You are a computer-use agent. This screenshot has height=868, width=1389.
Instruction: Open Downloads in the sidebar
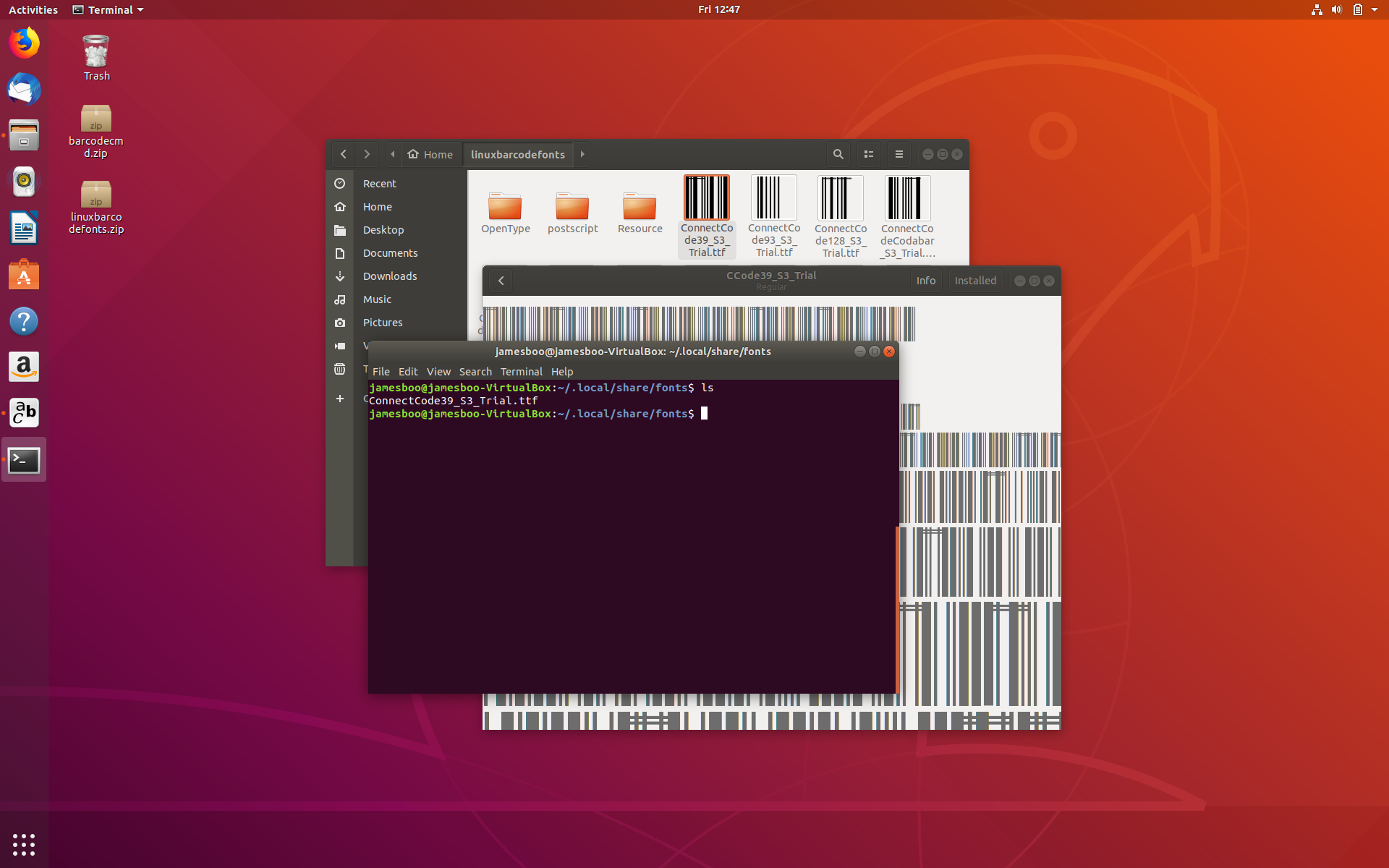[x=389, y=276]
